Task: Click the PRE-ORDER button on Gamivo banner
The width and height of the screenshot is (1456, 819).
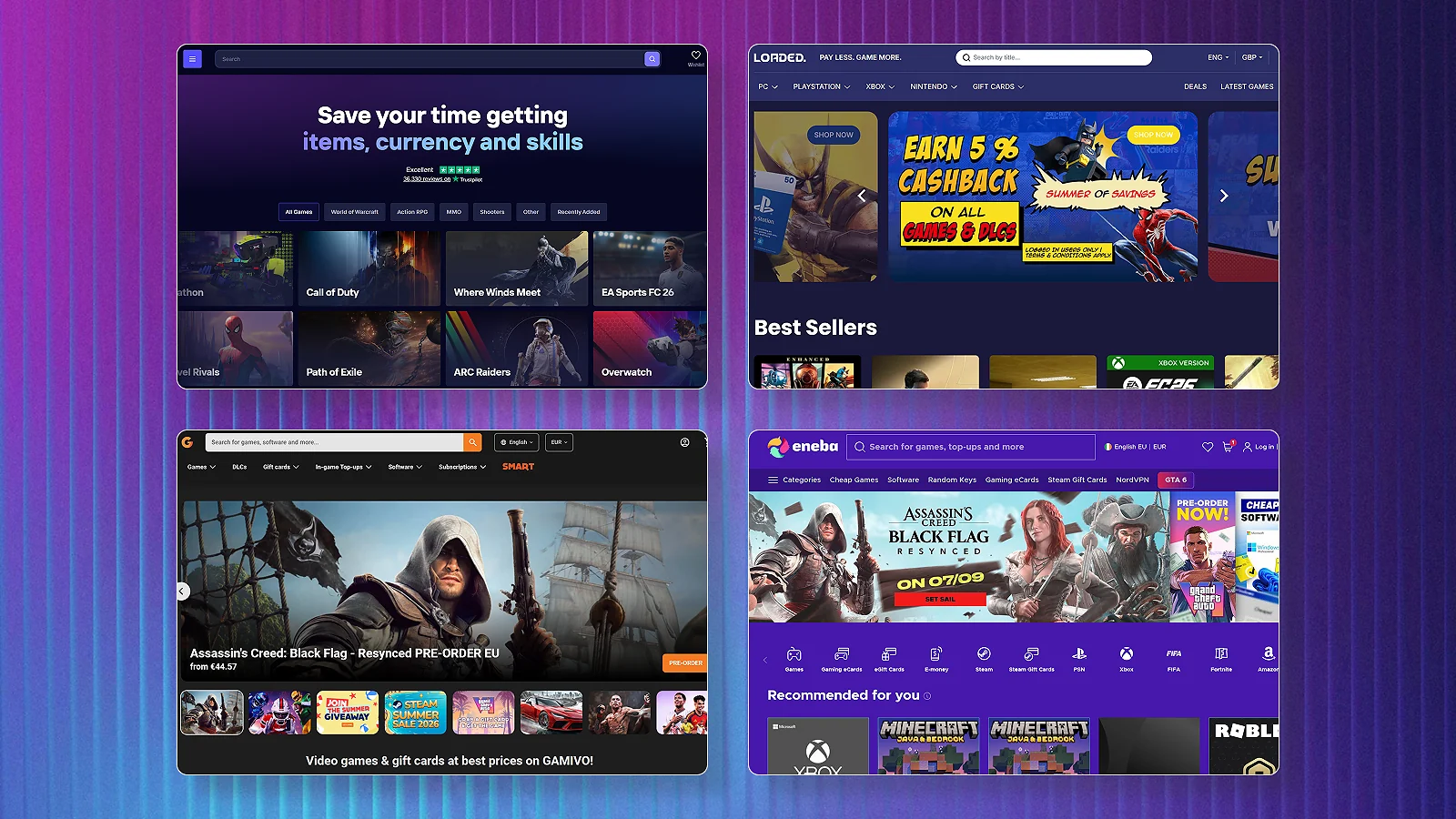Action: 685,662
